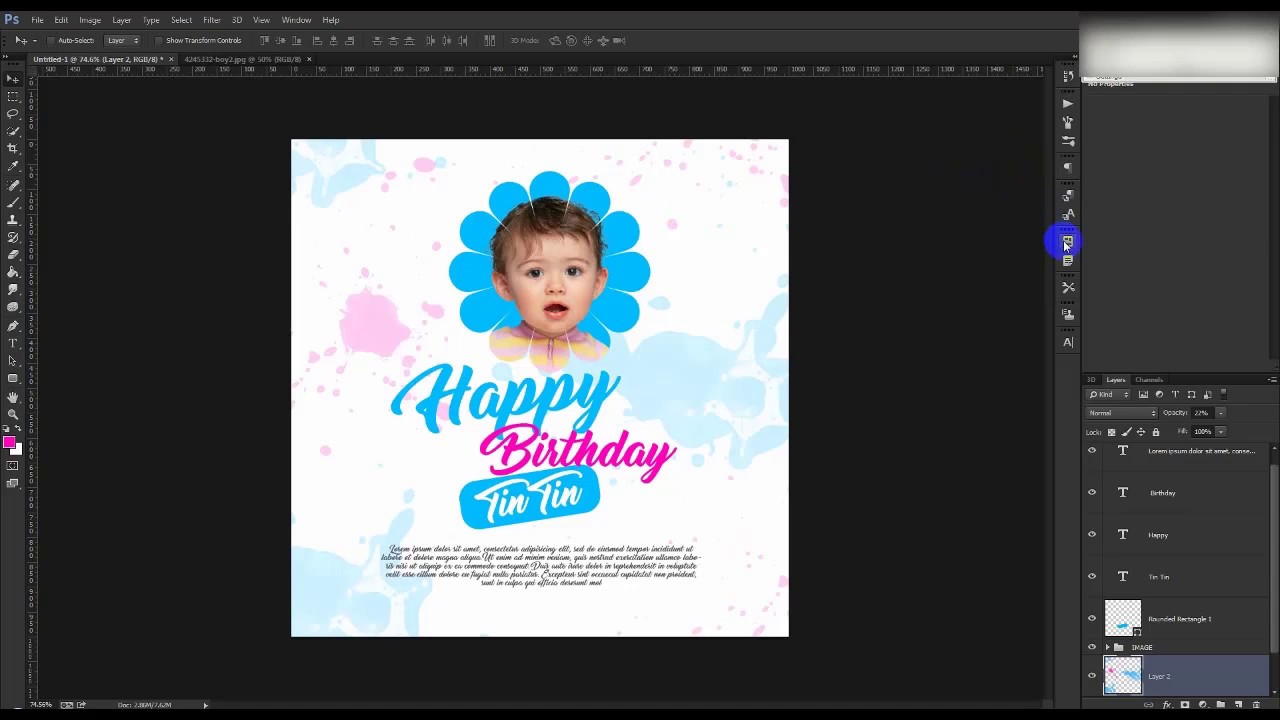Select the Paint Bucket tool
This screenshot has width=1280, height=720.
[13, 272]
